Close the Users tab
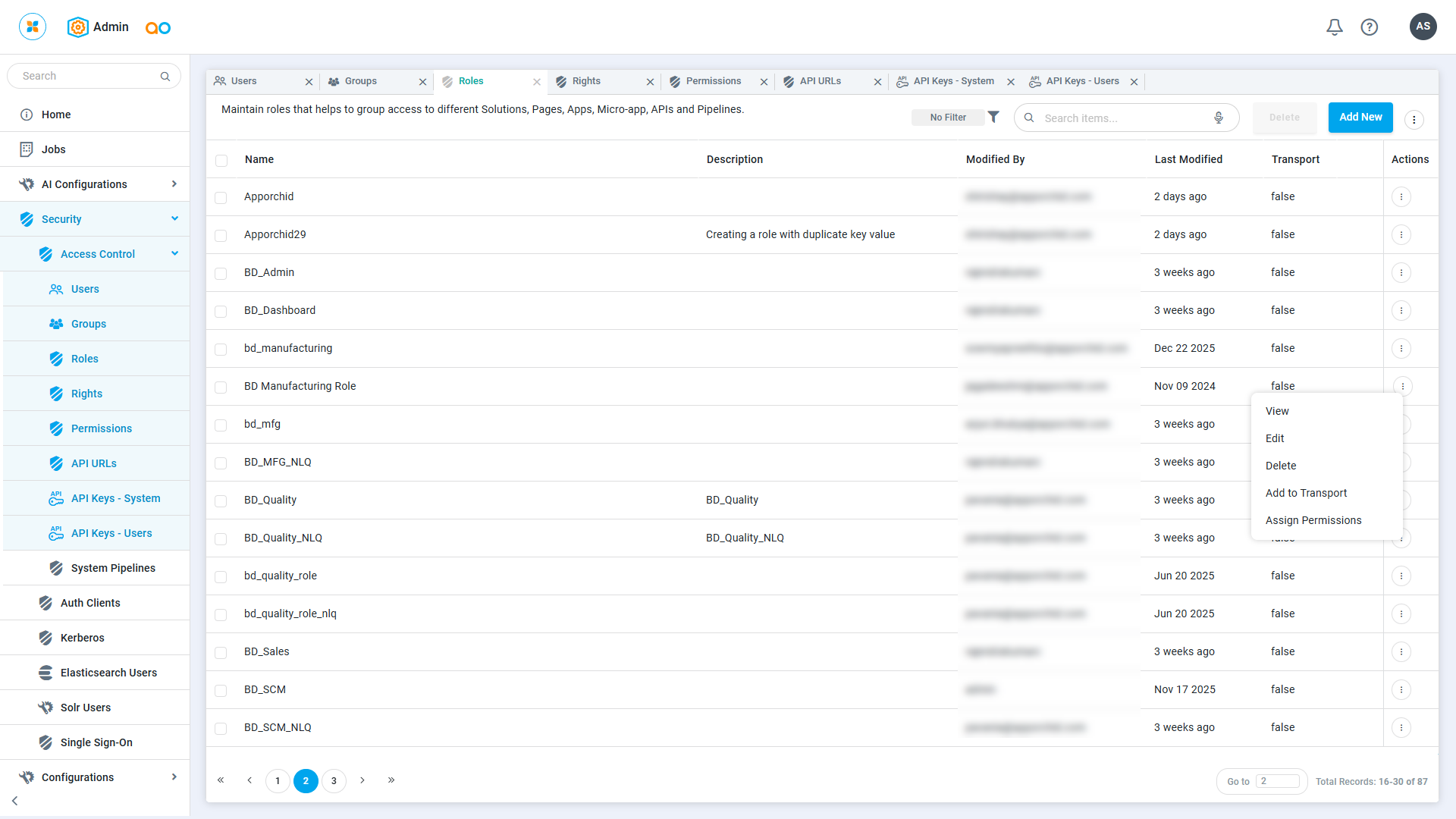The height and width of the screenshot is (819, 1456). [x=309, y=82]
